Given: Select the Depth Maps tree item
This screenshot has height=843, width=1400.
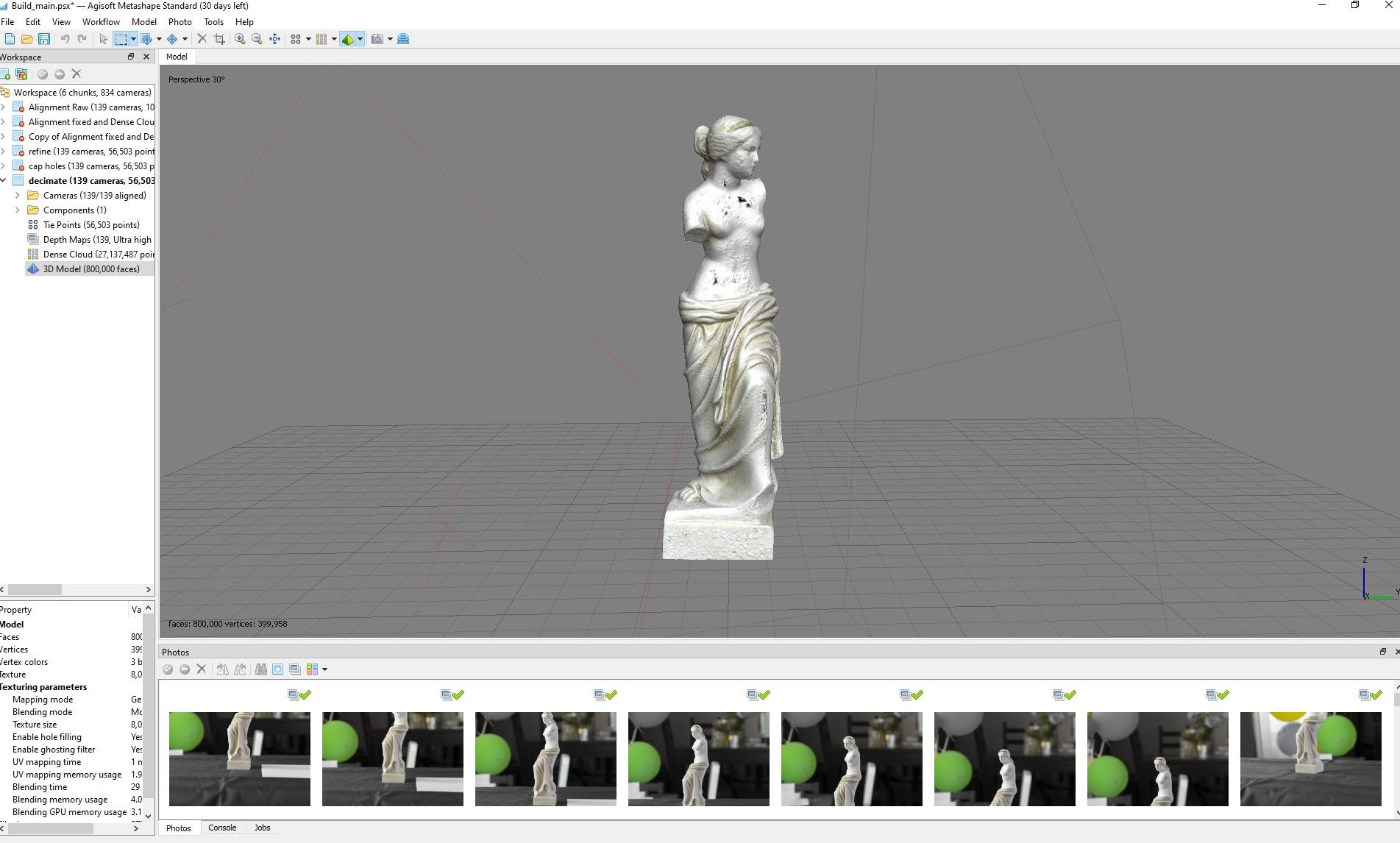Looking at the screenshot, I should coord(90,240).
